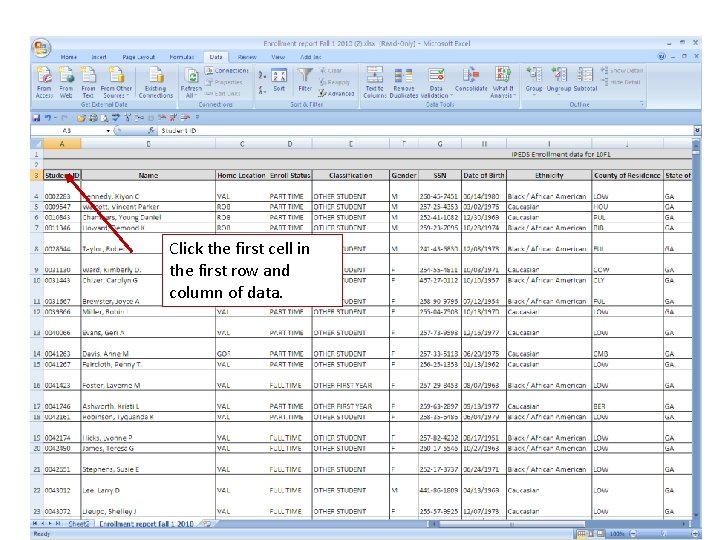720x540 pixels.
Task: Click the Print icon in quick access toolbar
Action: (93, 118)
